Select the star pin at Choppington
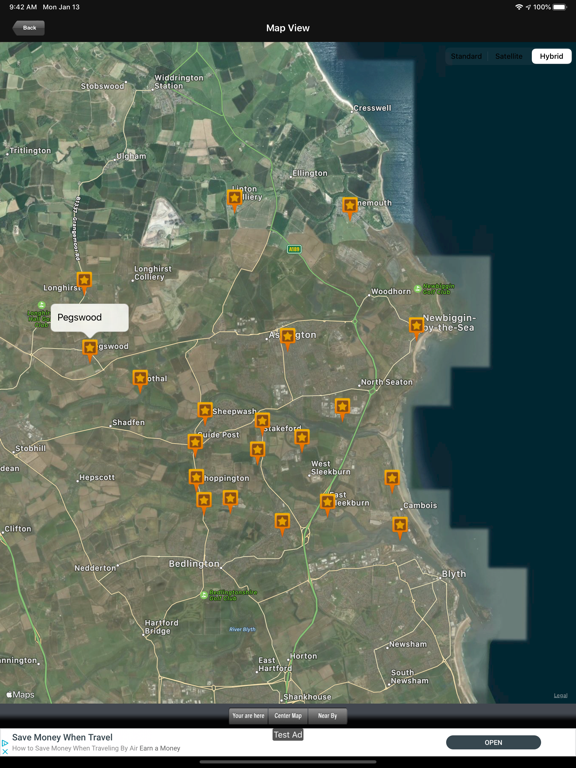This screenshot has height=768, width=576. (x=196, y=479)
